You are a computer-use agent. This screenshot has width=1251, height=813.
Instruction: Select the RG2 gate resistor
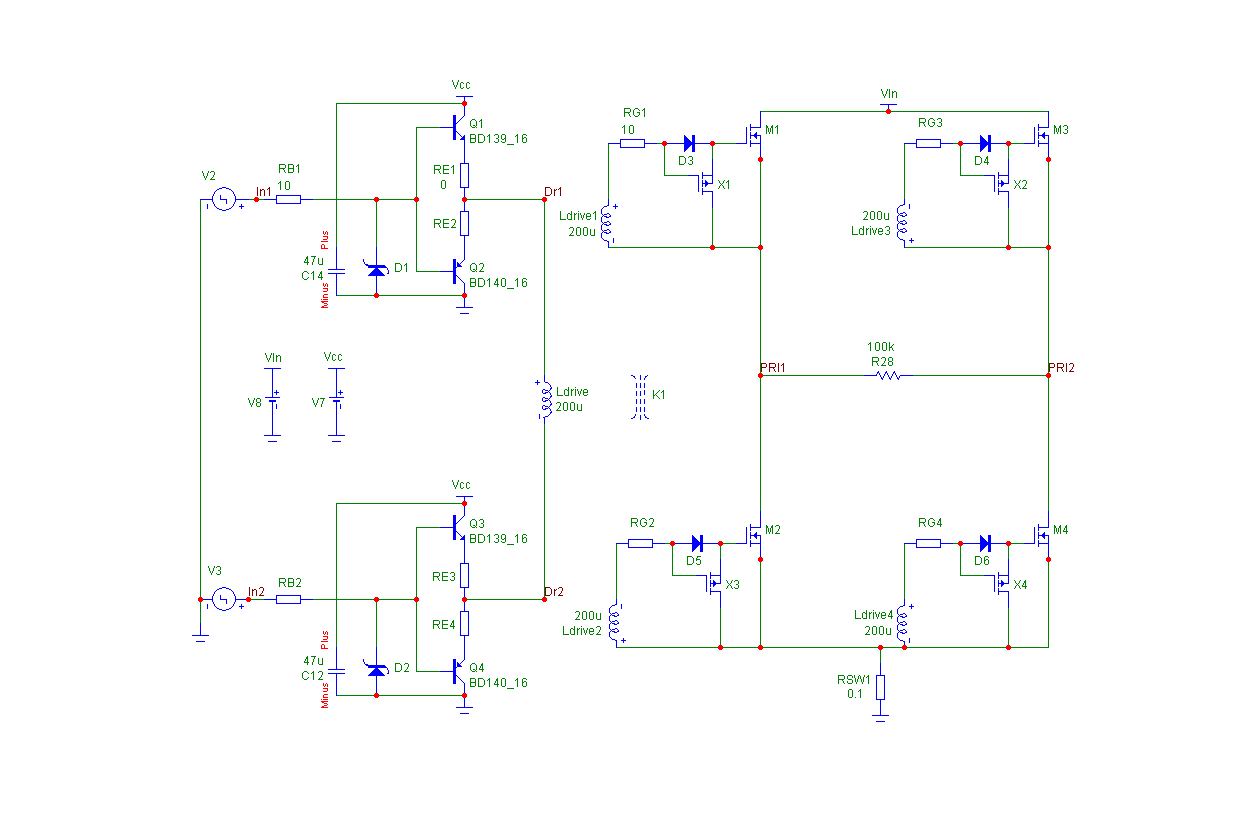coord(640,543)
